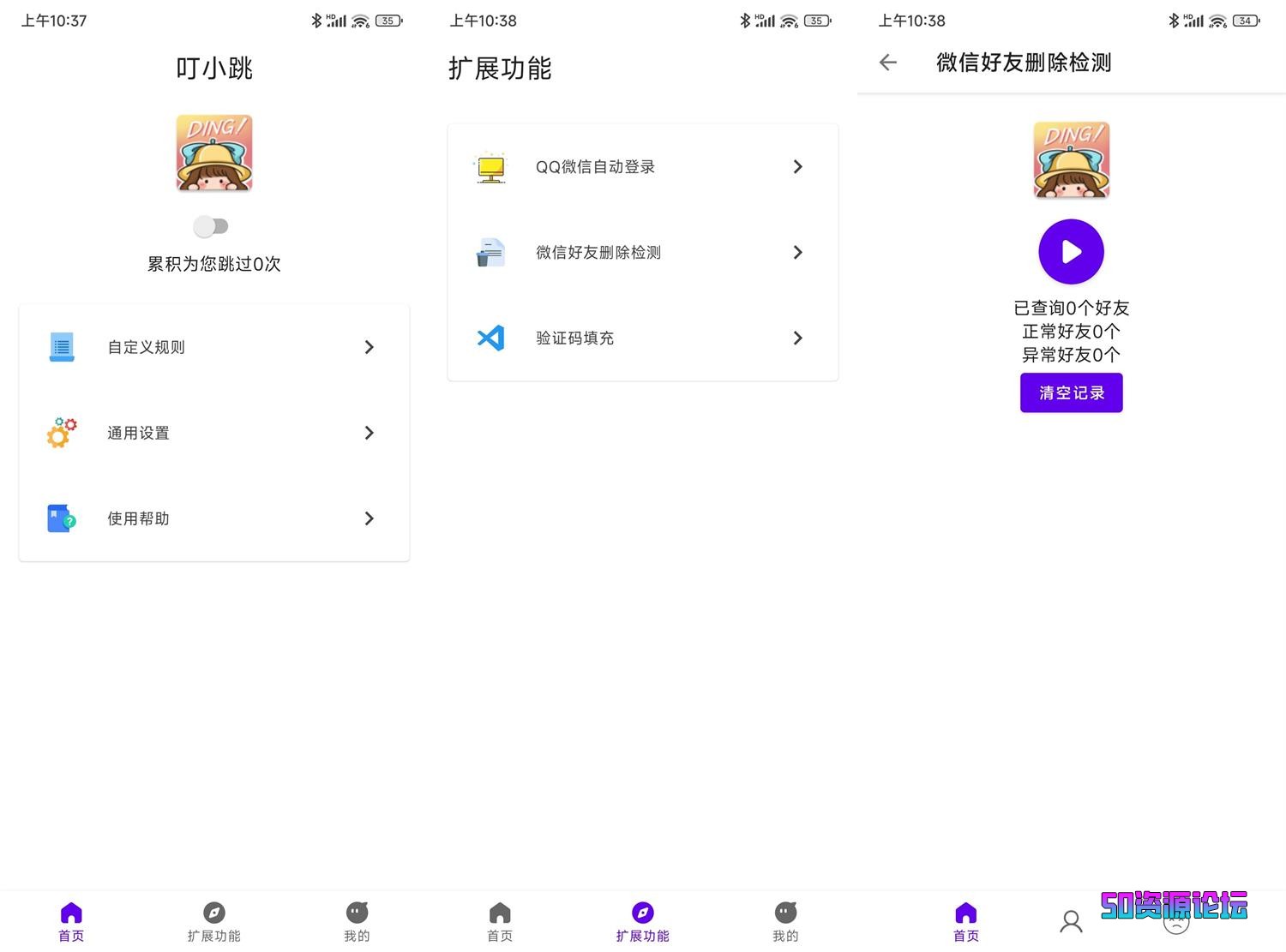This screenshot has height=952, width=1286.
Task: Click 扩展功能 page title
Action: (500, 68)
